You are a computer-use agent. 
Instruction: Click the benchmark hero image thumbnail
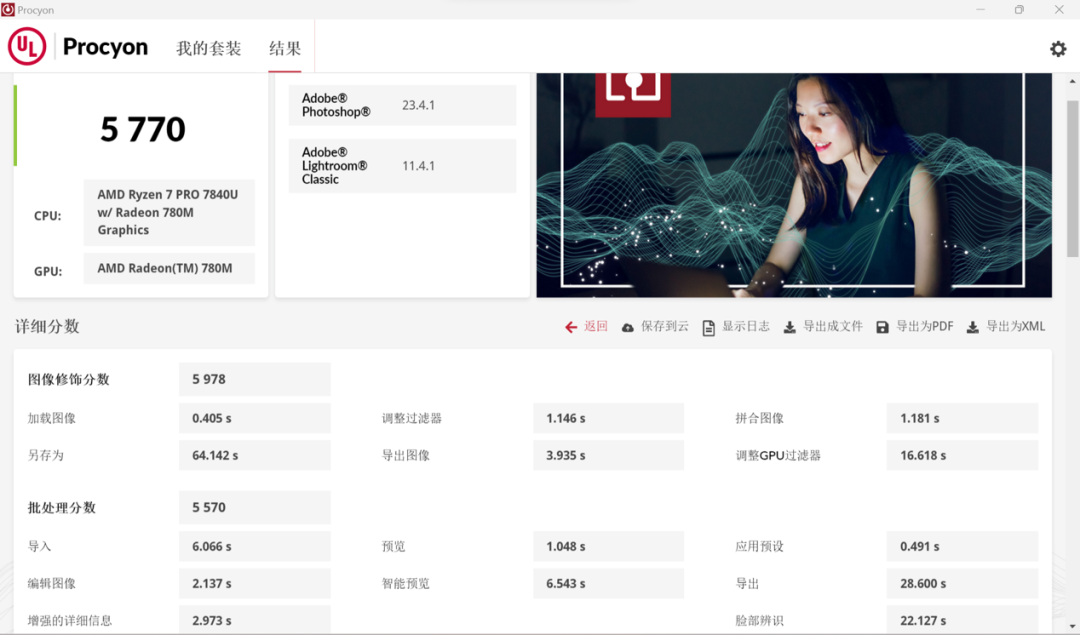(794, 185)
